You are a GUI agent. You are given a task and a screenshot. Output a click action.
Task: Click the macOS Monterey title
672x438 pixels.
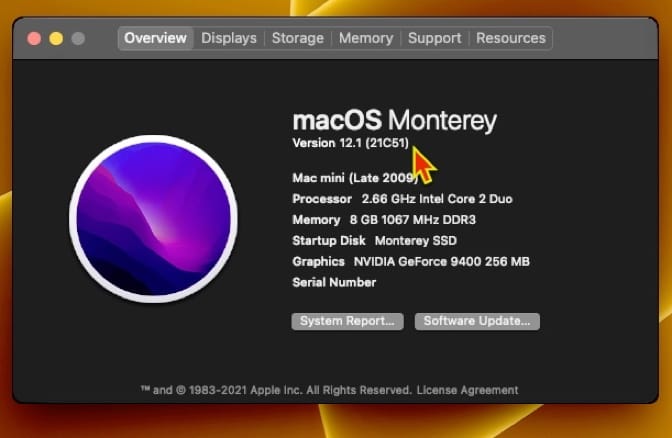coord(395,120)
